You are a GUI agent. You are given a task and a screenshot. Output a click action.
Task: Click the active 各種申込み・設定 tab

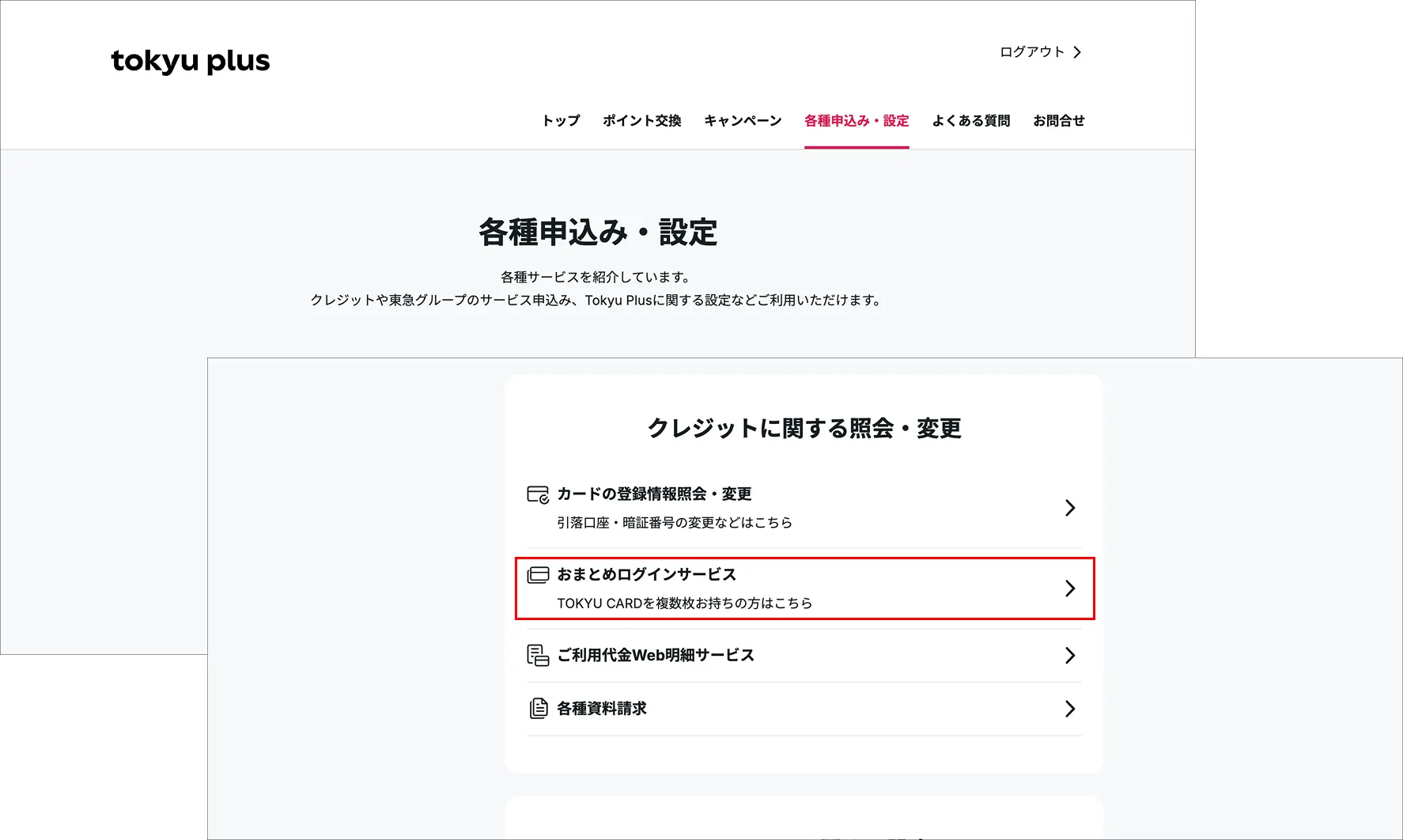click(x=856, y=120)
